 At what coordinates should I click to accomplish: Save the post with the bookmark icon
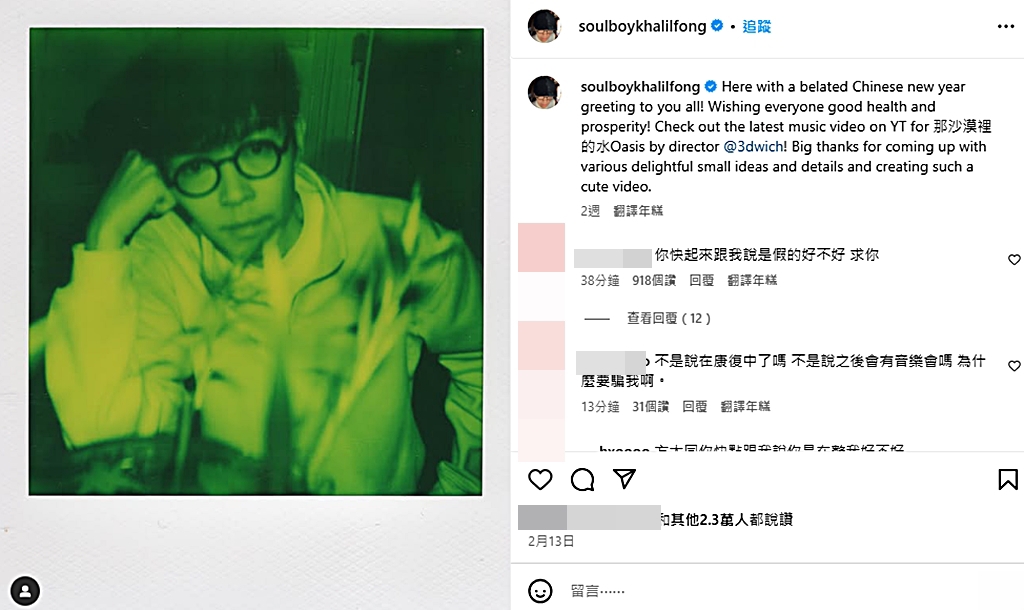click(1008, 479)
